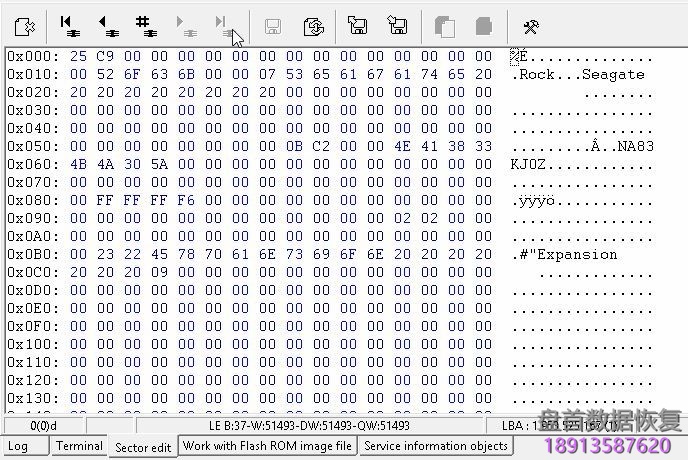The image size is (688, 460).
Task: Click the last sector icon
Action: [224, 27]
